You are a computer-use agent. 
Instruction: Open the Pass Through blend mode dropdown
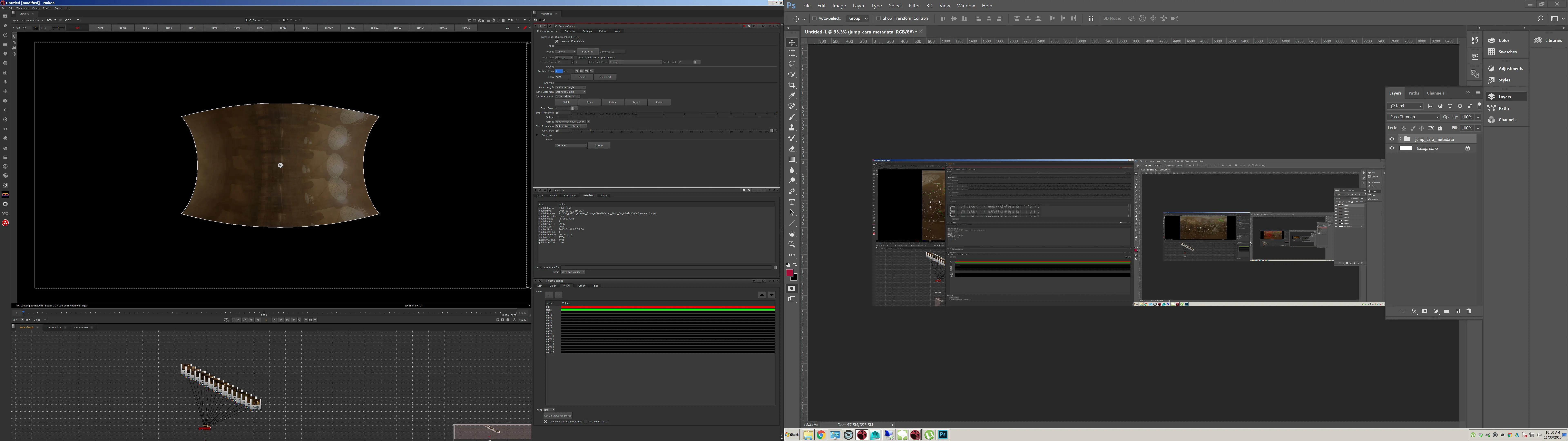click(x=1413, y=117)
